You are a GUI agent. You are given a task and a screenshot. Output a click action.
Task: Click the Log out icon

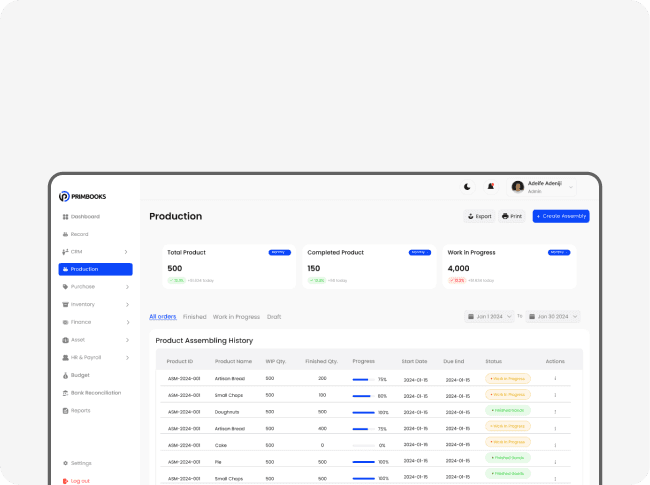coord(65,481)
